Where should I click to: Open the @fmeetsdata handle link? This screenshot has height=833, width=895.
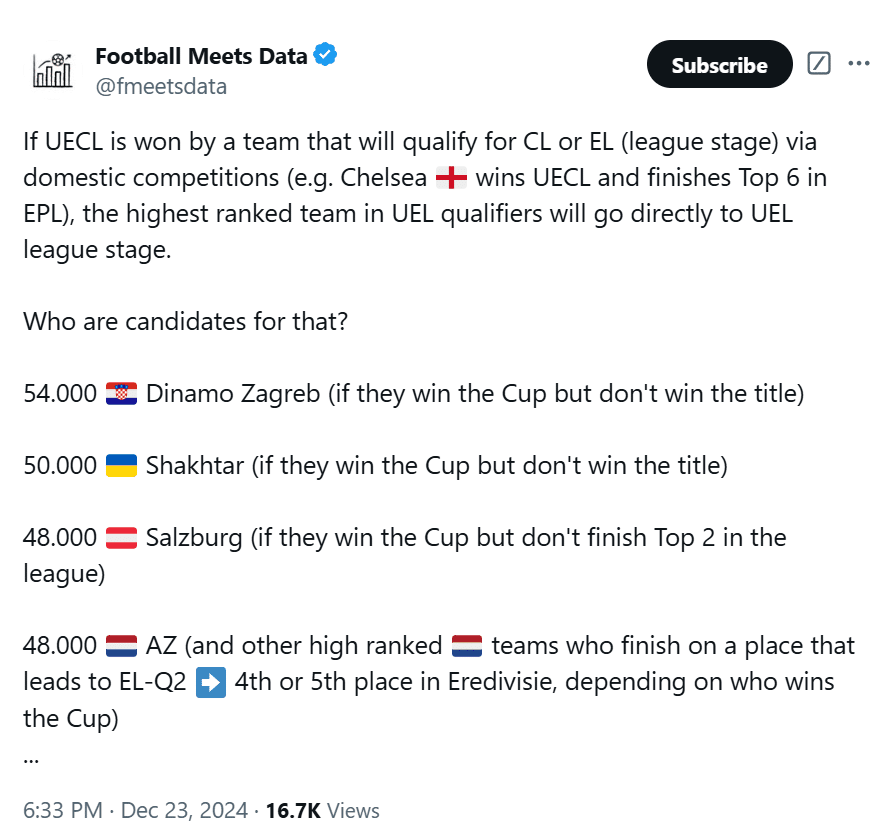pos(161,86)
